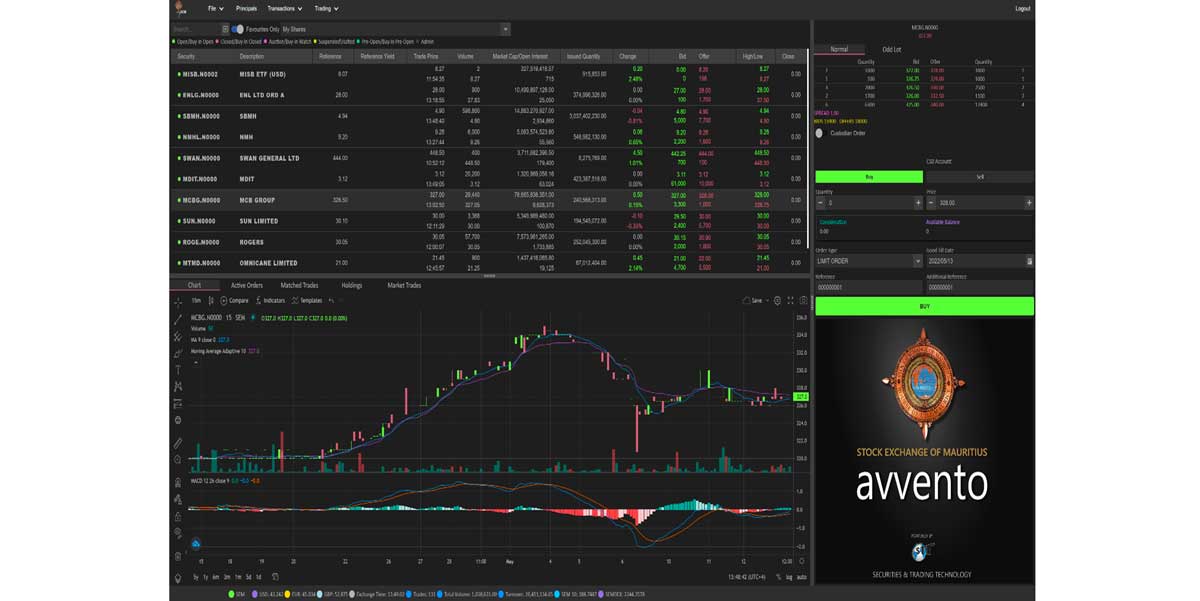The height and width of the screenshot is (601, 1200).
Task: Click the Compare symbol button
Action: click(x=235, y=300)
